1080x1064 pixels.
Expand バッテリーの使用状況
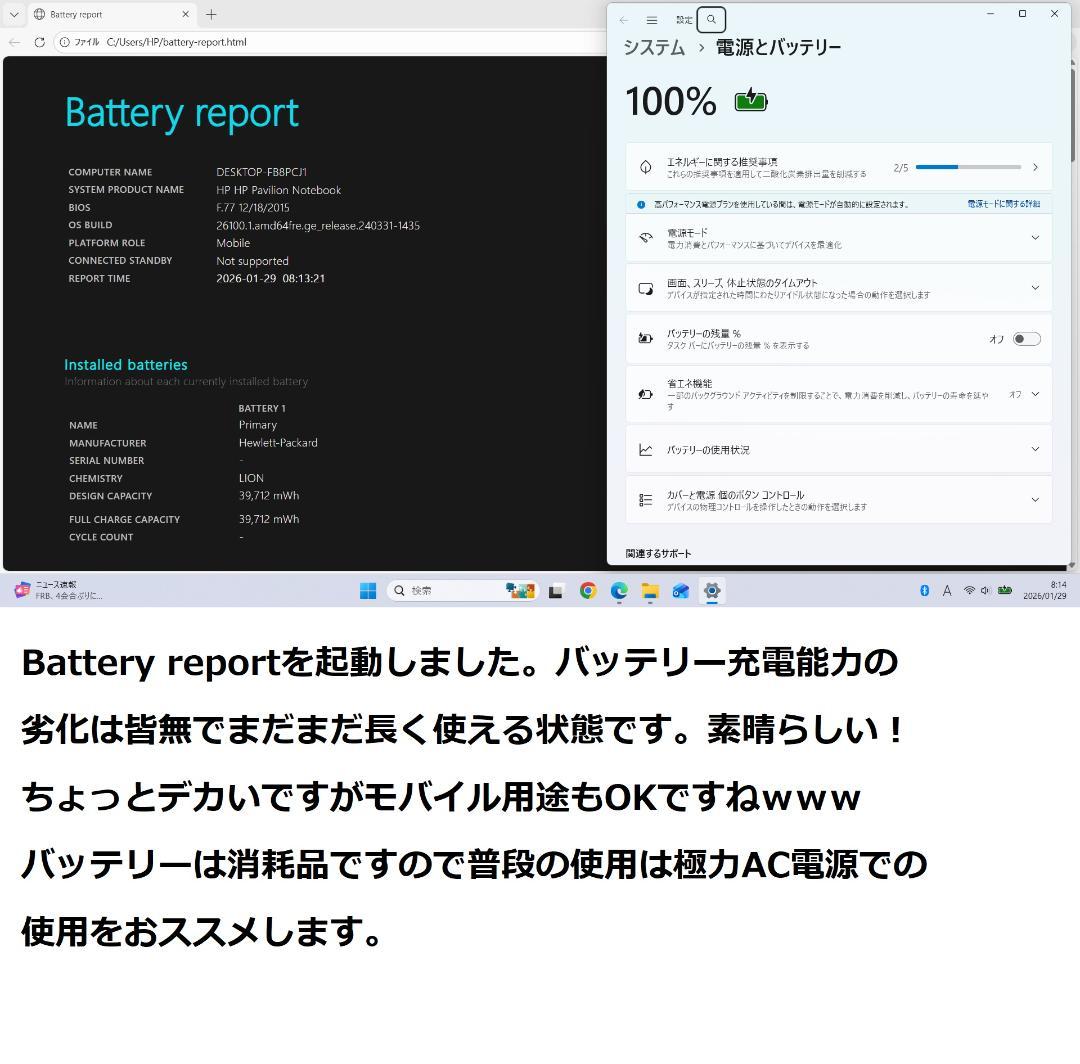pyautogui.click(x=1035, y=449)
